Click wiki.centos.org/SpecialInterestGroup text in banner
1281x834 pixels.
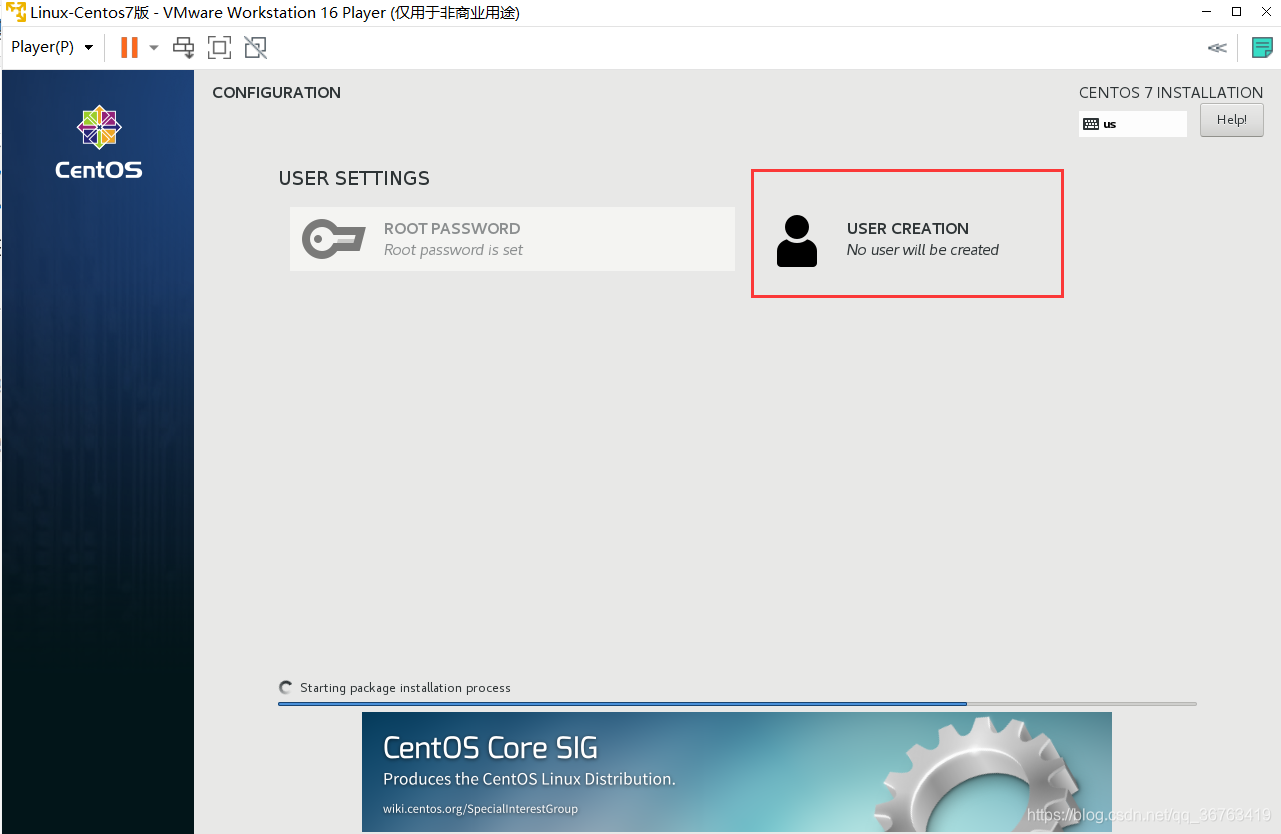coord(480,809)
